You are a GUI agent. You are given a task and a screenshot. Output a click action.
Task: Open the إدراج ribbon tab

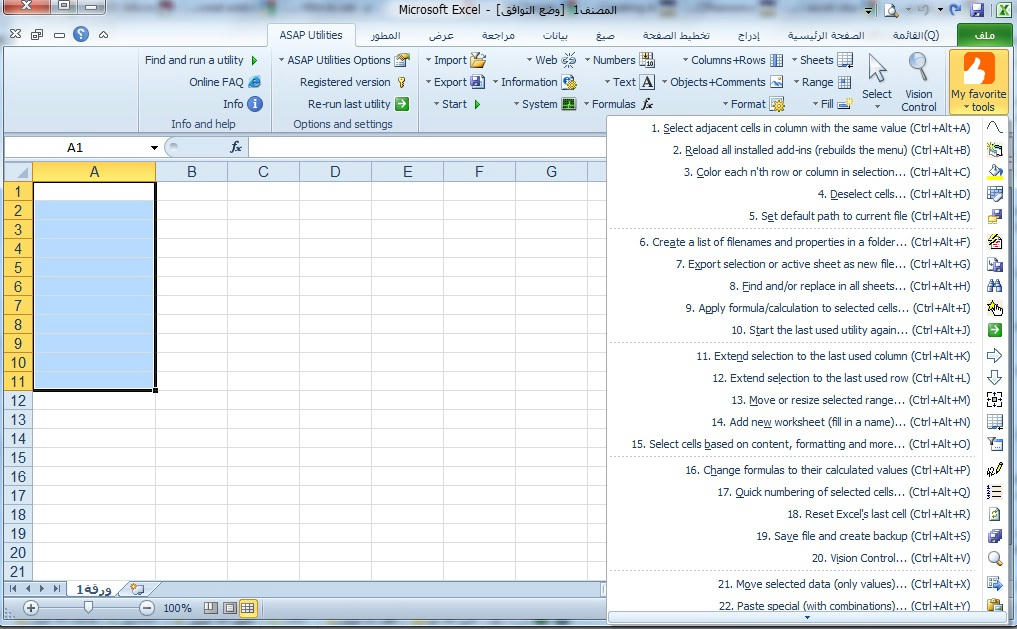click(748, 35)
